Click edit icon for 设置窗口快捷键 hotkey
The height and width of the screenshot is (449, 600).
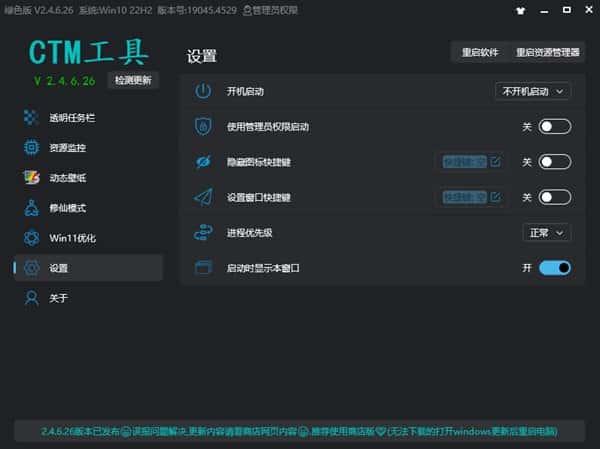pyautogui.click(x=495, y=197)
